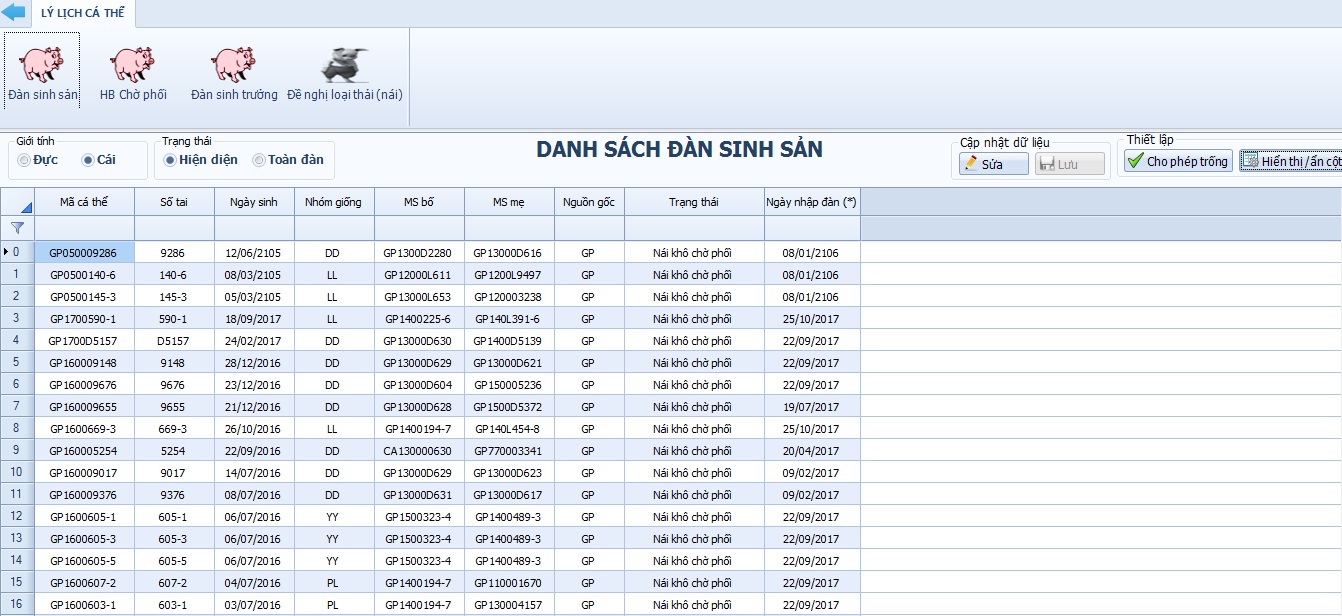This screenshot has height=616, width=1342.
Task: Click MS mẹ cell GP770003341
Action: click(509, 451)
